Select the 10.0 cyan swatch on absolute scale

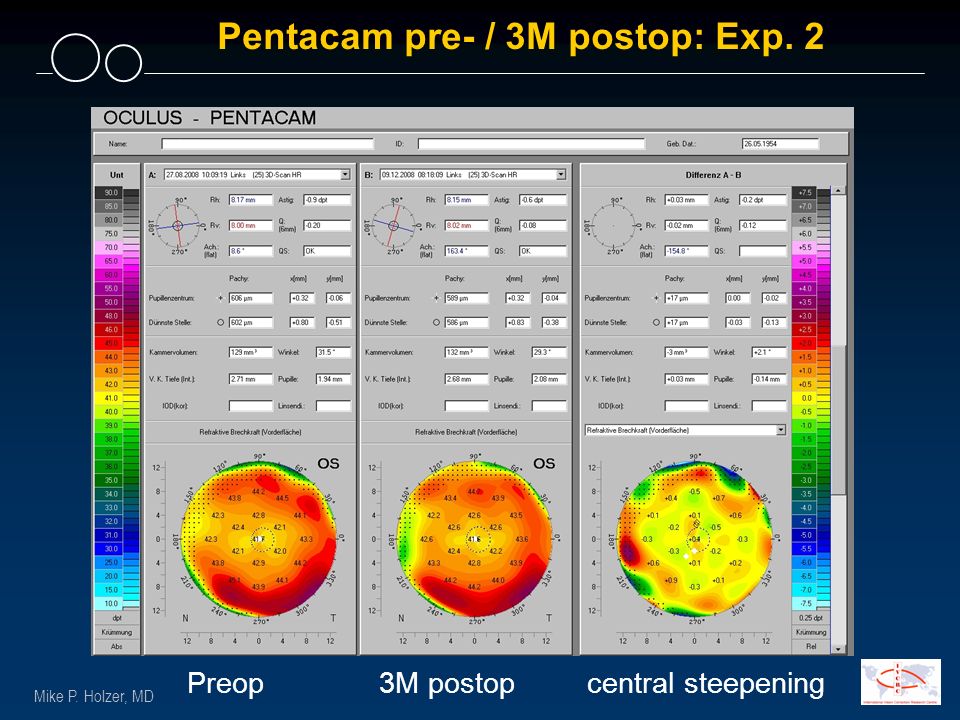pyautogui.click(x=110, y=604)
